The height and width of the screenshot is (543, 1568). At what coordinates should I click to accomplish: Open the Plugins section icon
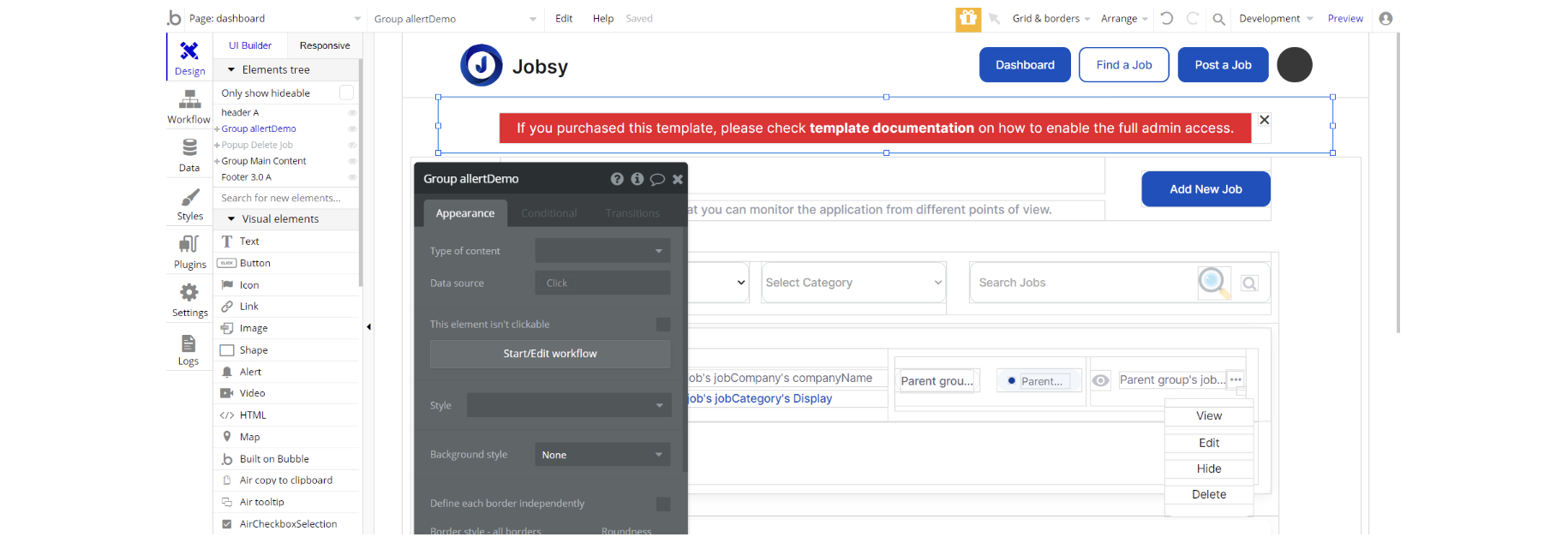[x=189, y=252]
